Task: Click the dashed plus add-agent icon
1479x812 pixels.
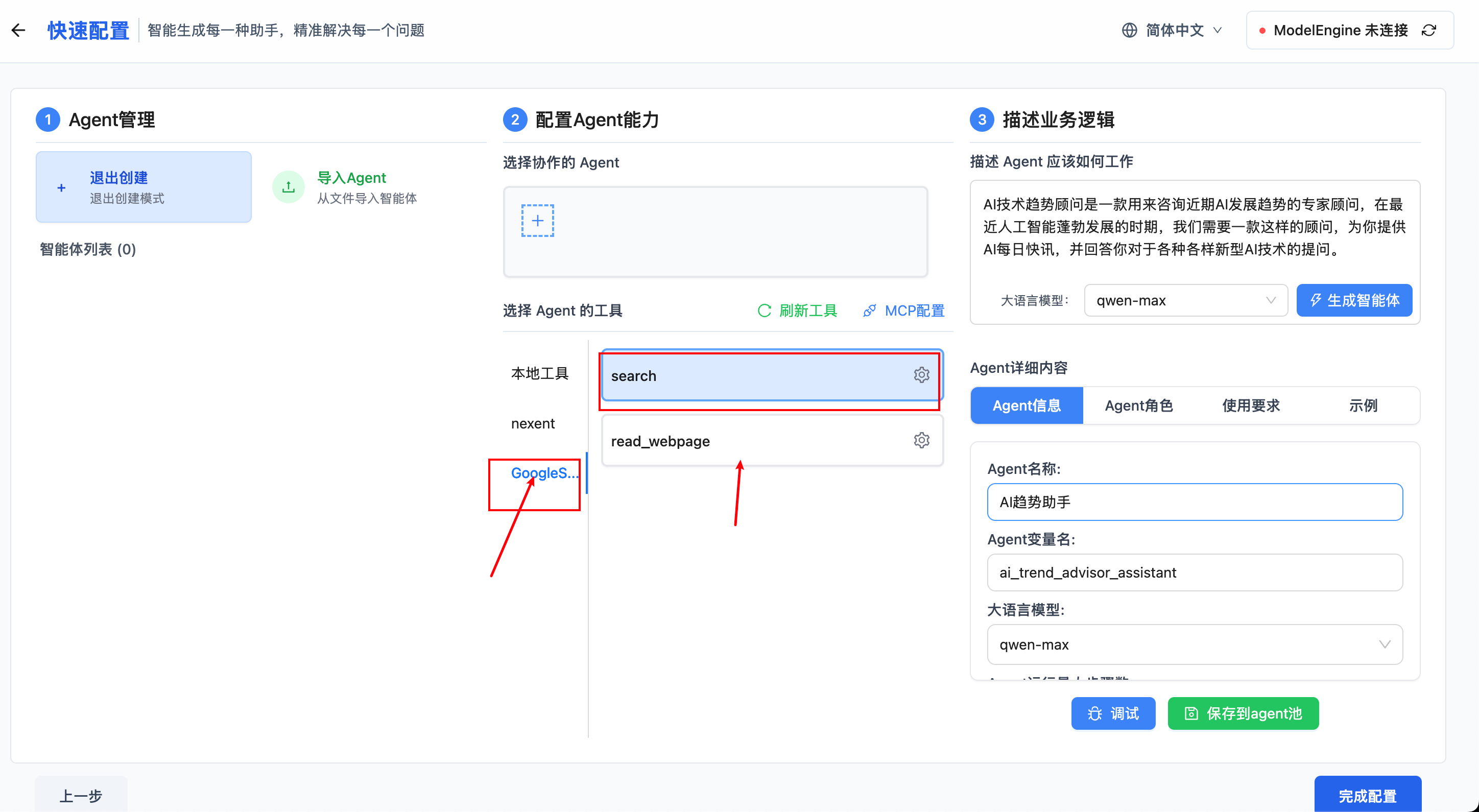Action: click(x=537, y=221)
